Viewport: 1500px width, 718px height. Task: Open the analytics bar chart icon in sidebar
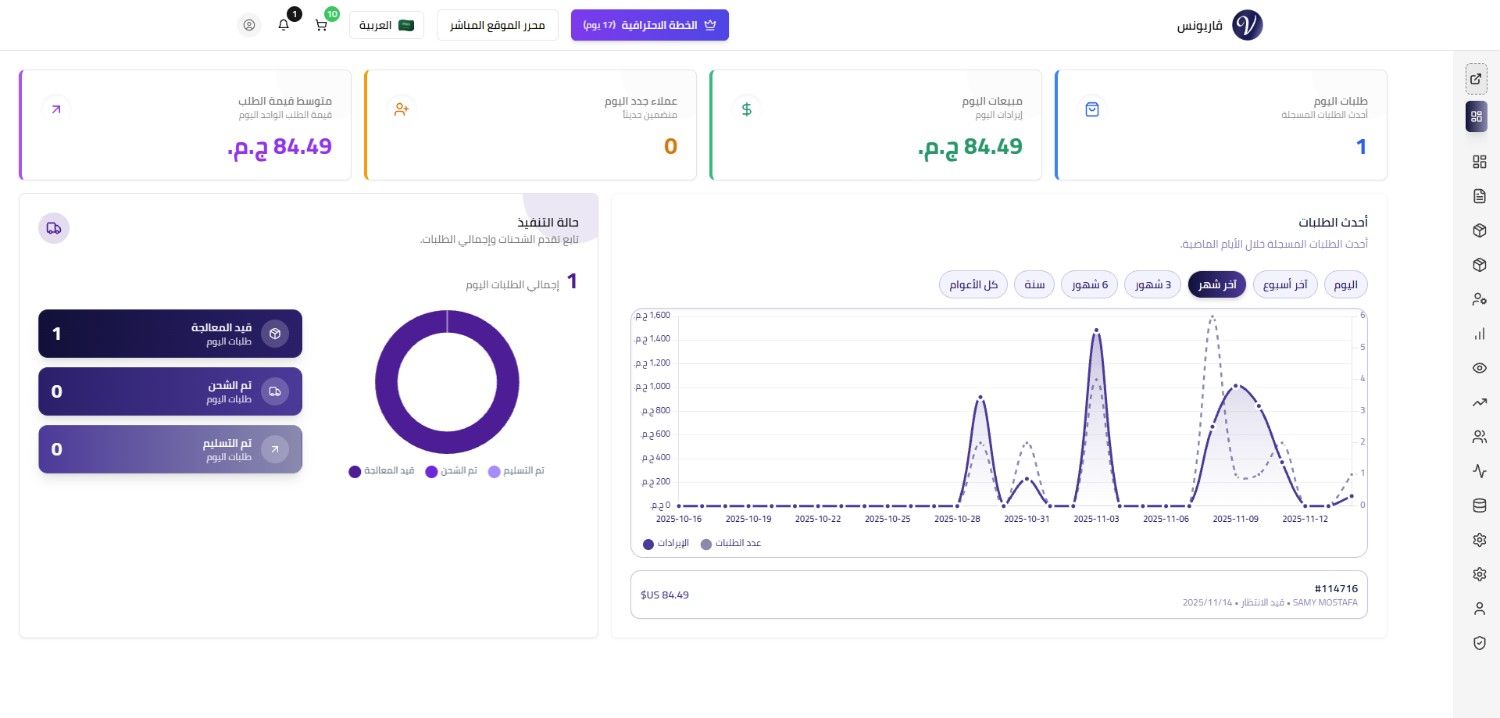tap(1478, 333)
